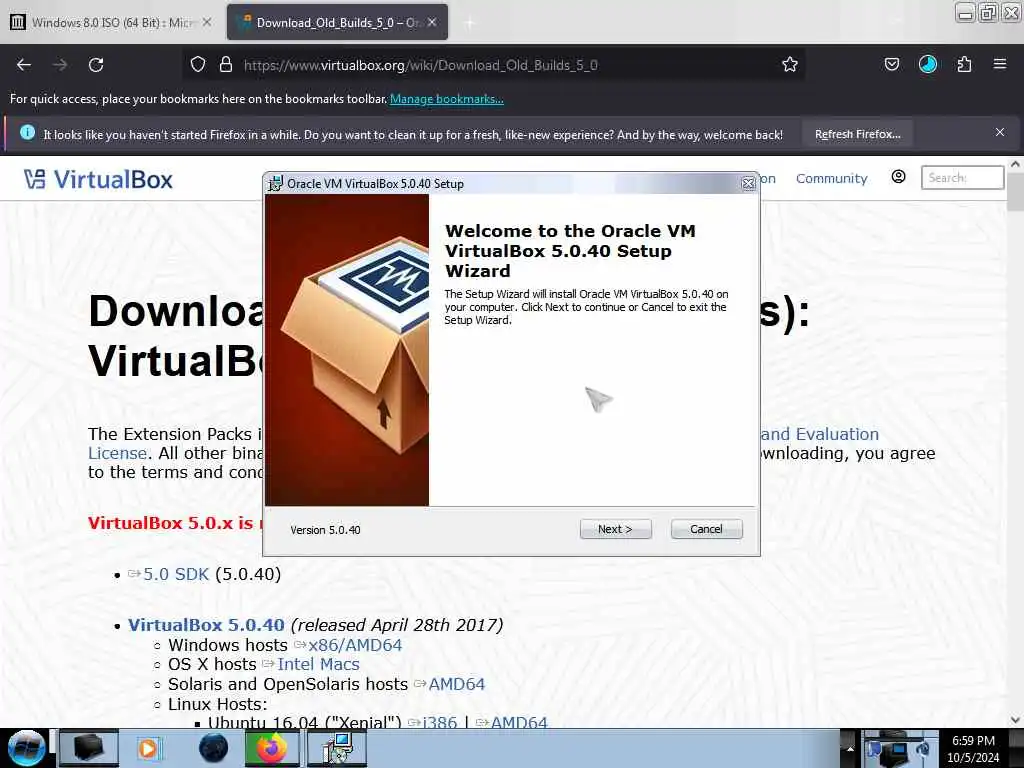
Task: Open the License link in the page text
Action: [x=118, y=453]
